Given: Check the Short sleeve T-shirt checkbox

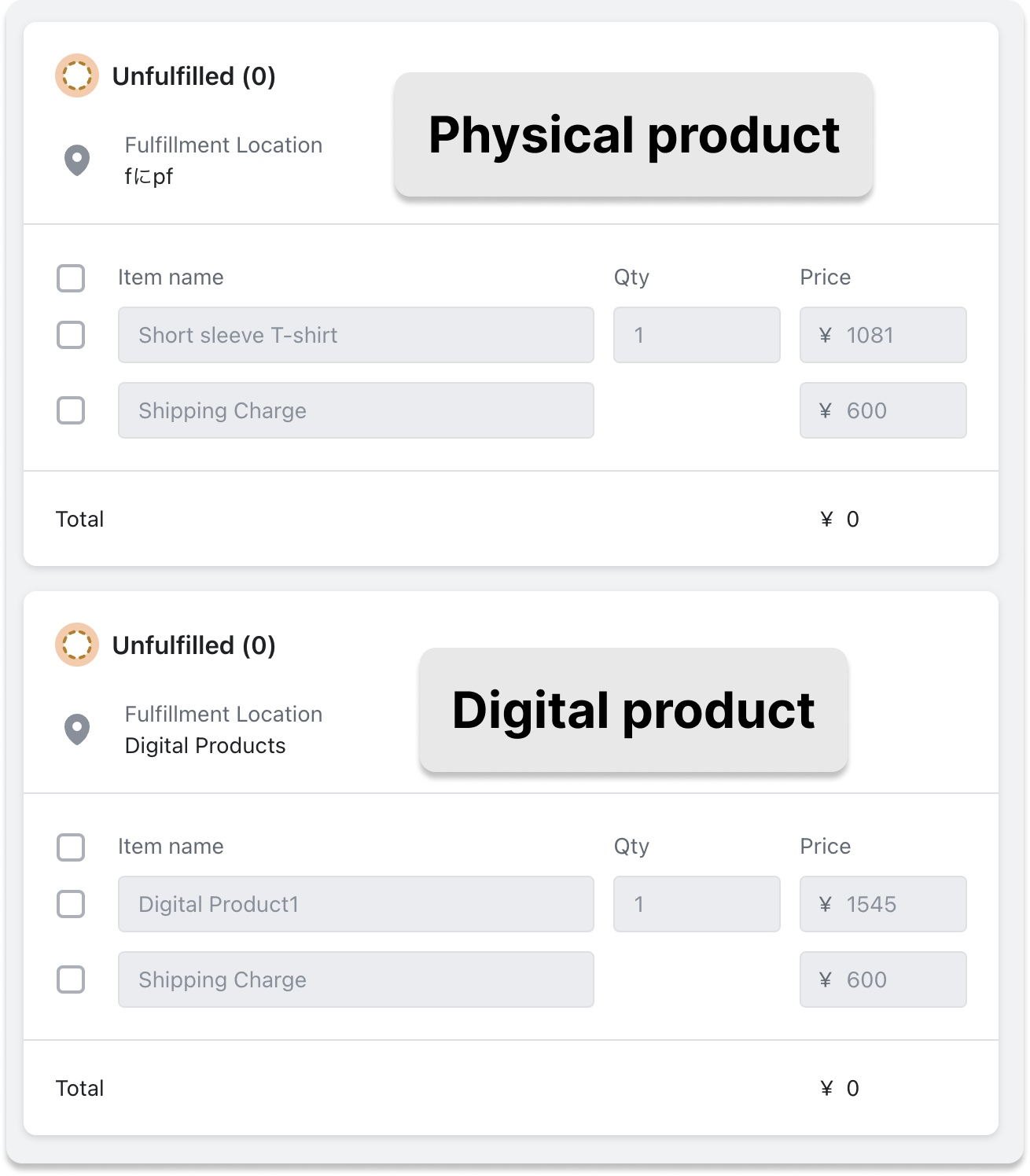Looking at the screenshot, I should [71, 335].
